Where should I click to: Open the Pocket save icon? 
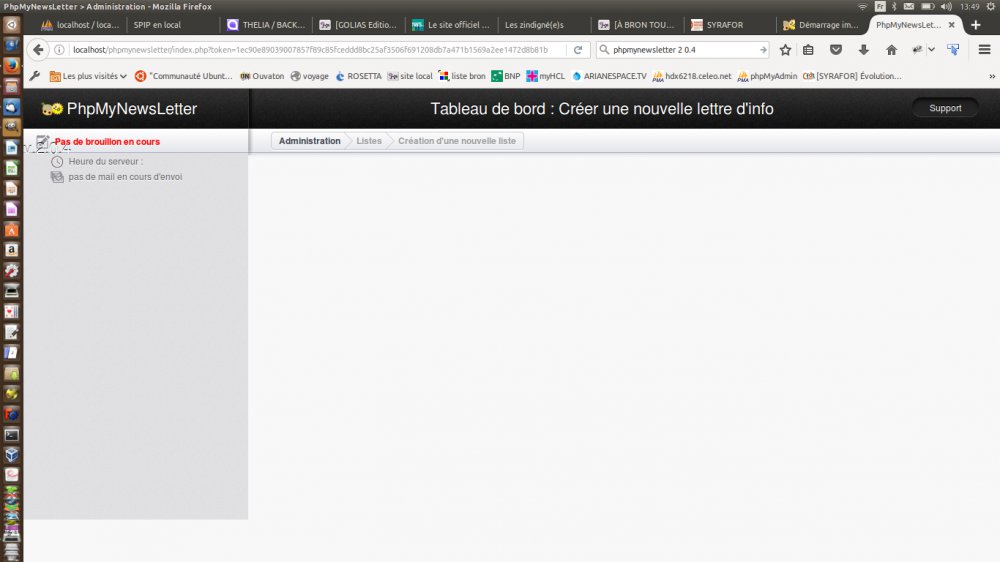(836, 50)
